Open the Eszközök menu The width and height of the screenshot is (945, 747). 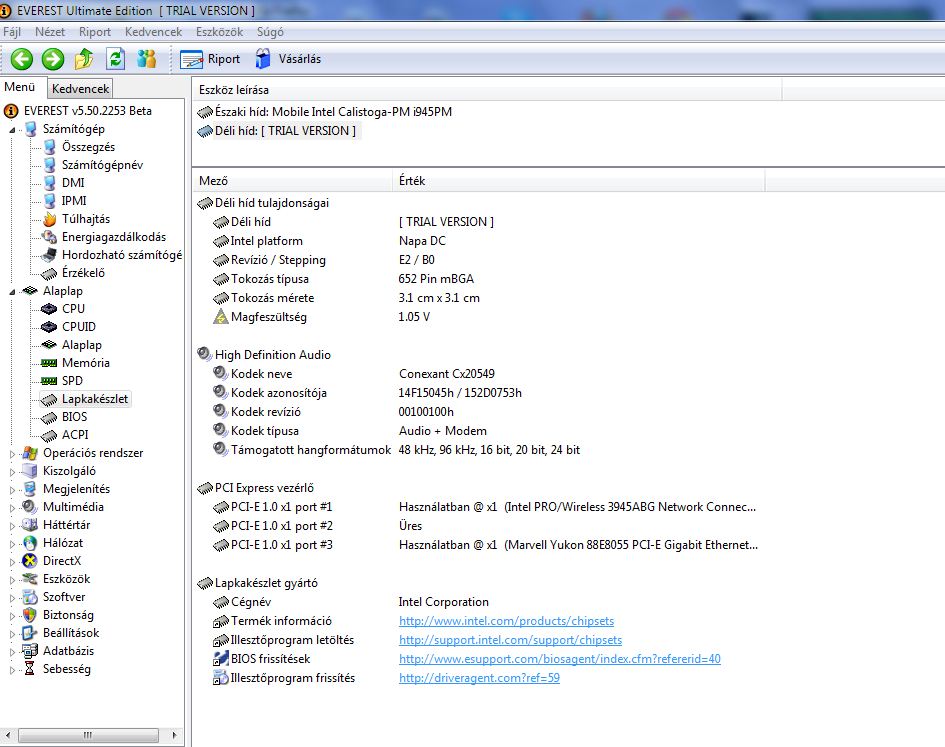tap(219, 32)
